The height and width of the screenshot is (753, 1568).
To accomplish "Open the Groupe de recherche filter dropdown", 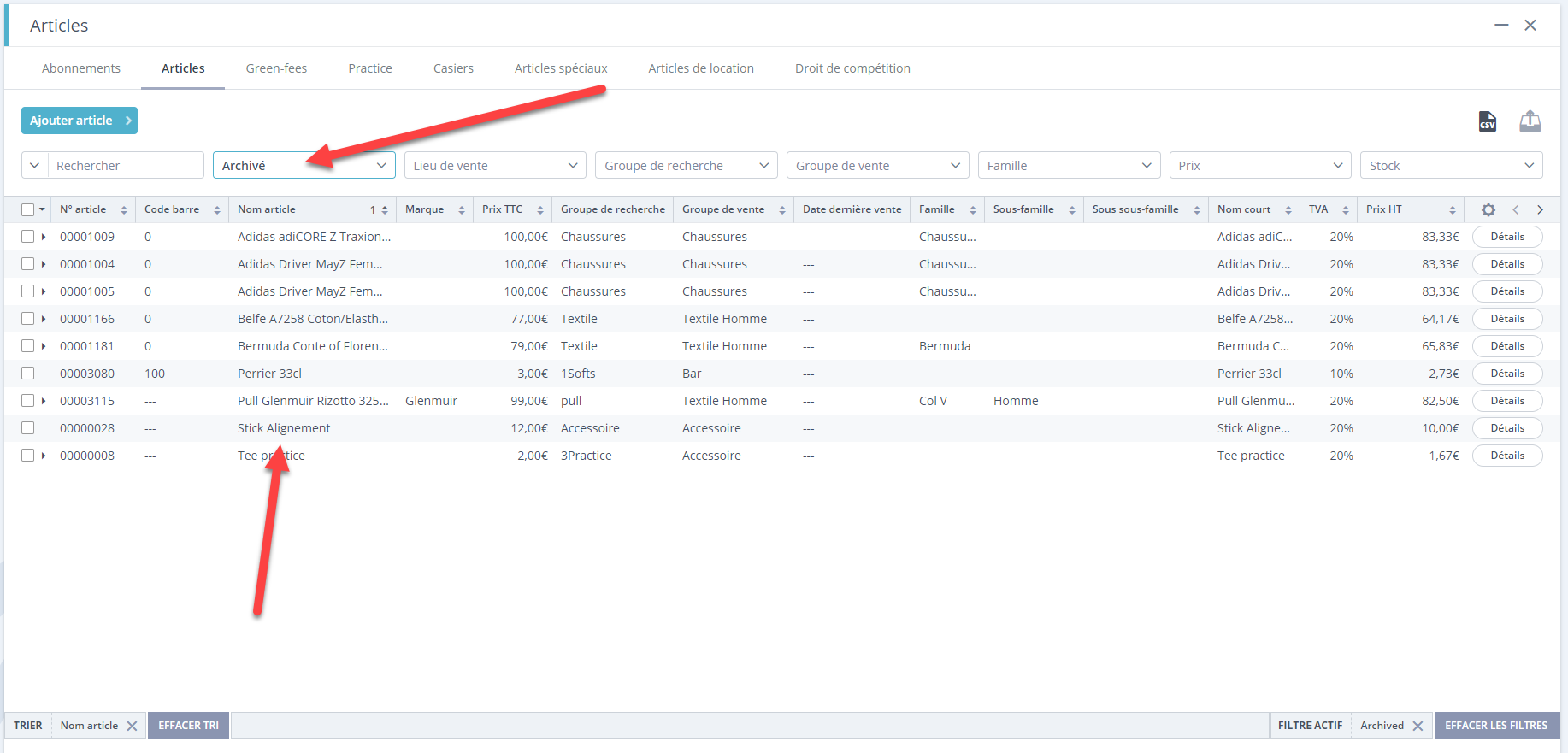I will (x=687, y=165).
